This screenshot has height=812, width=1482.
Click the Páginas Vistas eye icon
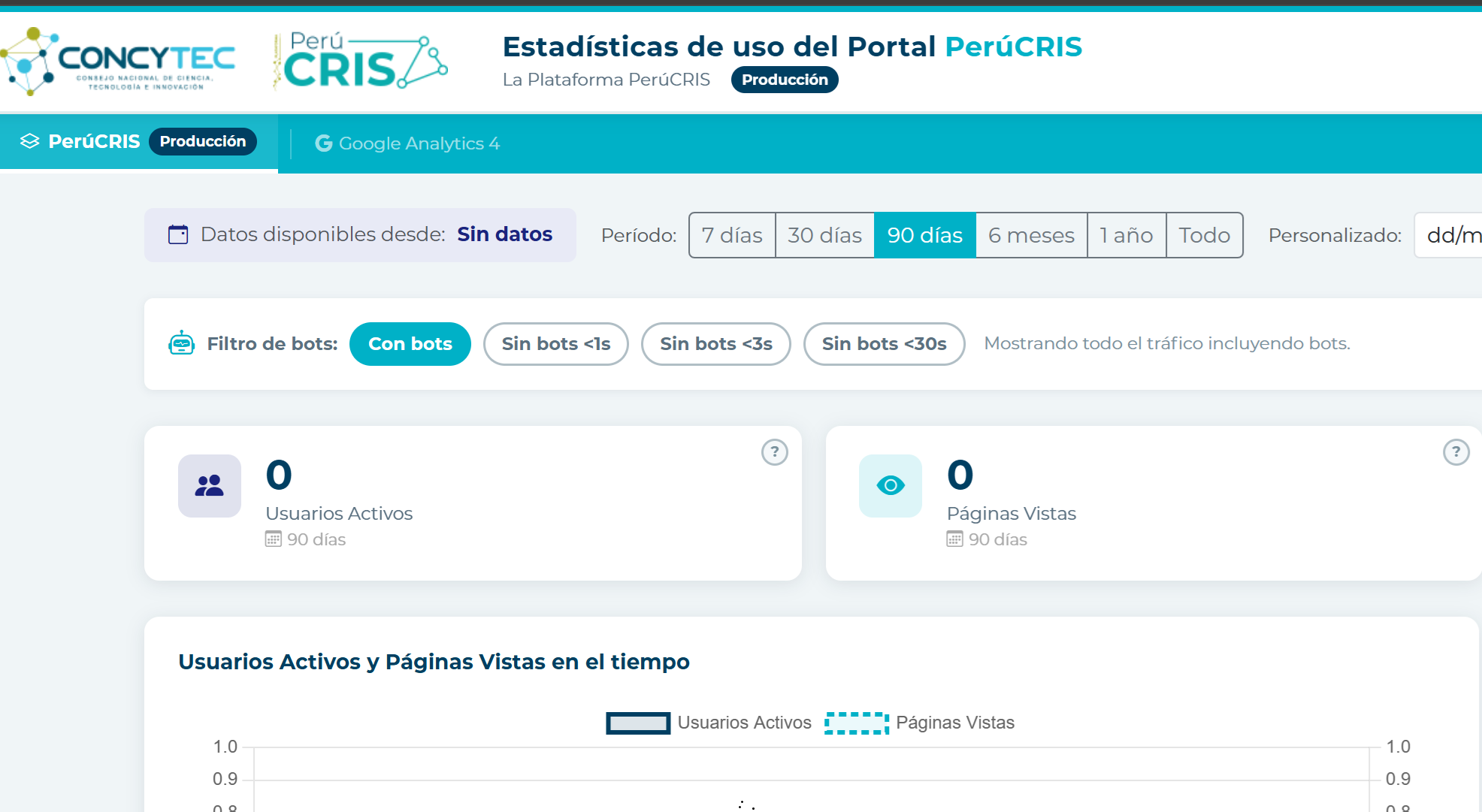tap(891, 485)
